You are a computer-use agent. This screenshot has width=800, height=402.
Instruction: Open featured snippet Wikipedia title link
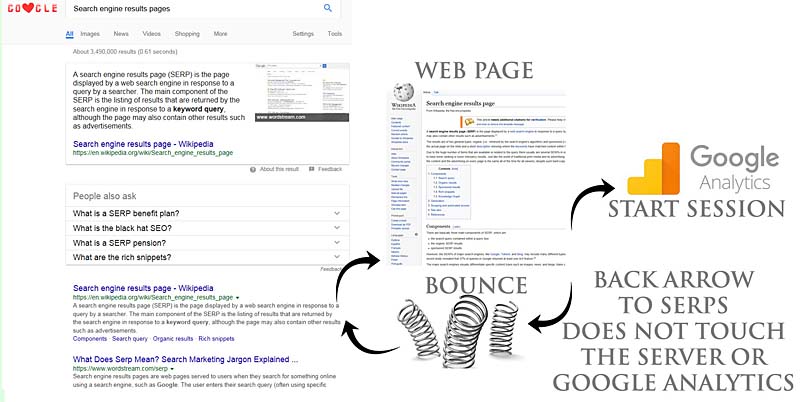click(x=143, y=144)
